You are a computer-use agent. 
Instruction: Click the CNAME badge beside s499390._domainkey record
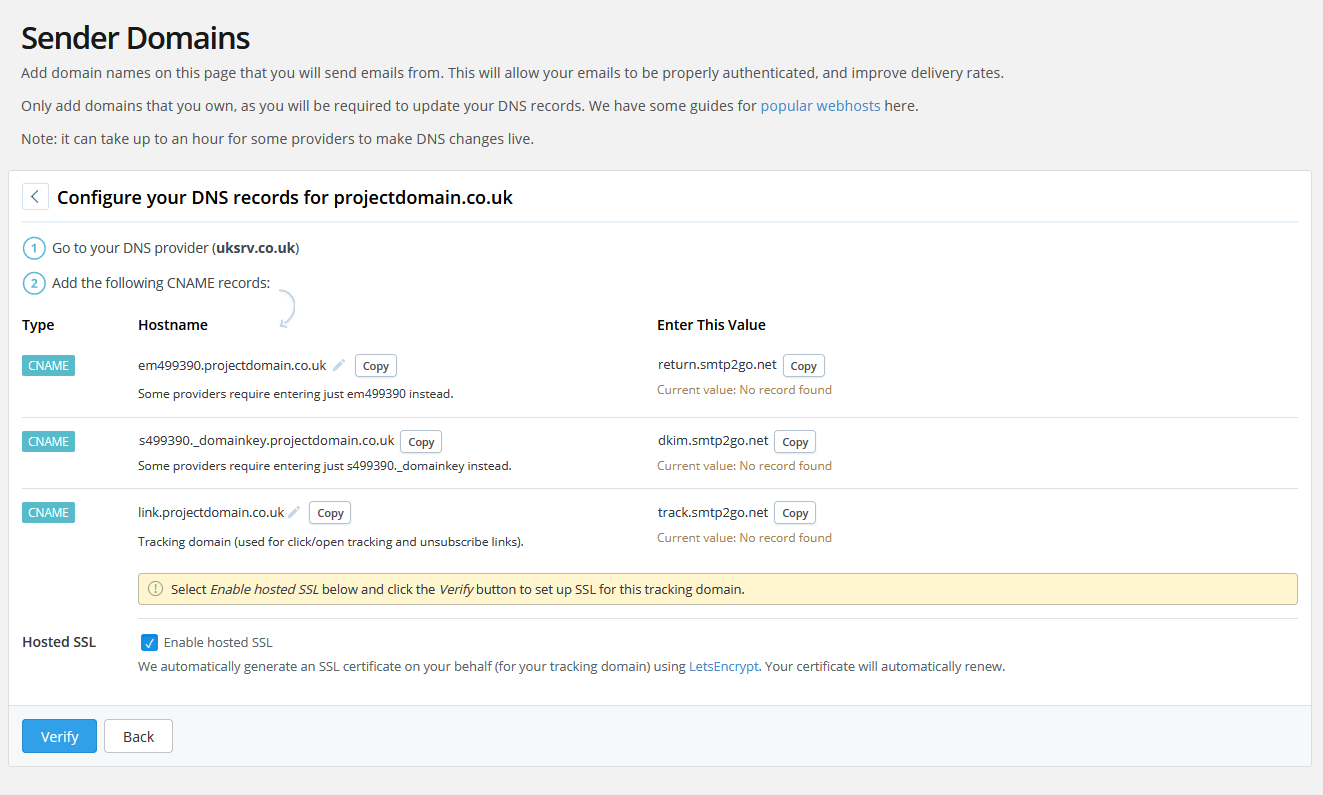tap(47, 441)
